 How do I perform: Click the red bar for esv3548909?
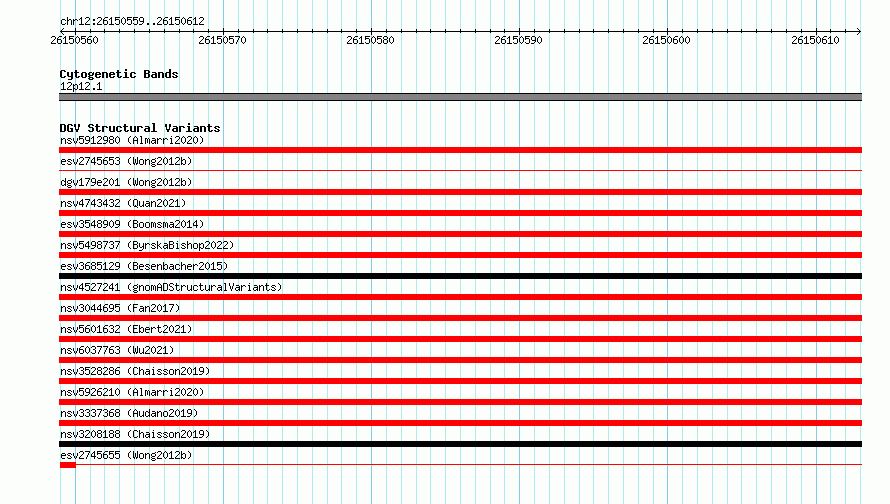(460, 234)
